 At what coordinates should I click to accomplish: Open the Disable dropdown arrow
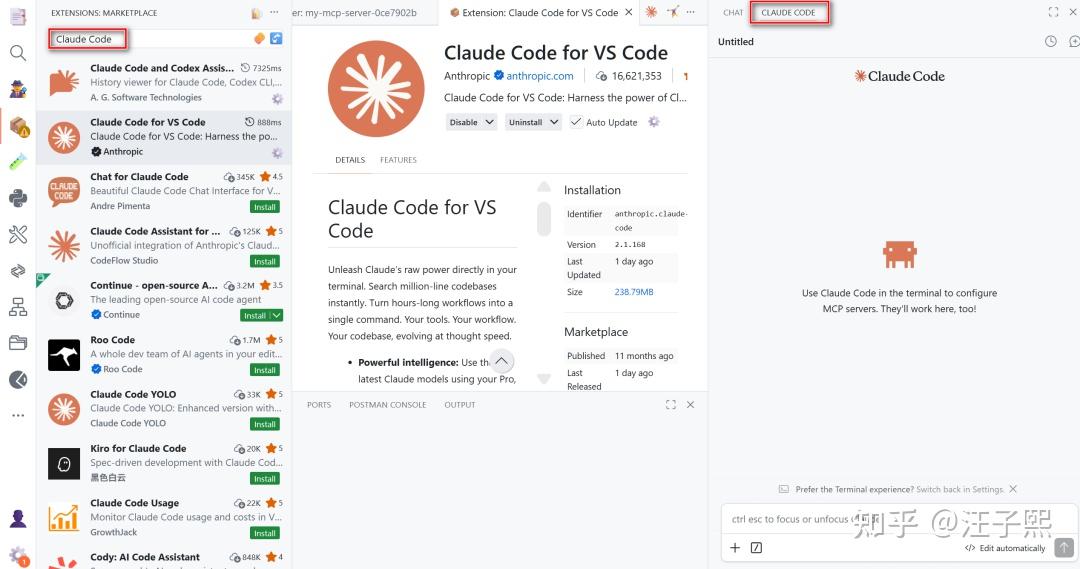490,122
